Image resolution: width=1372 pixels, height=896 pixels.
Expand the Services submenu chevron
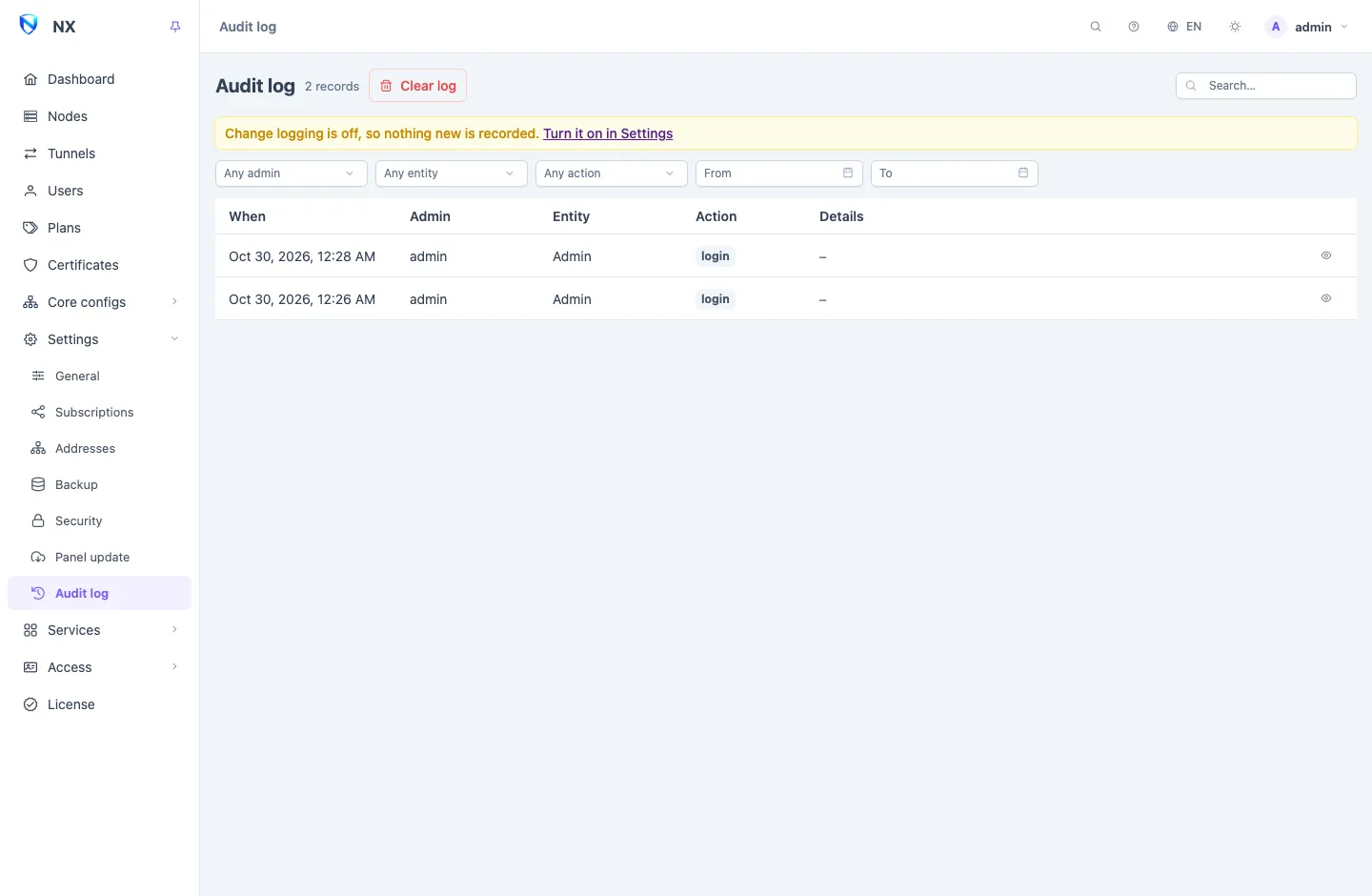point(174,630)
